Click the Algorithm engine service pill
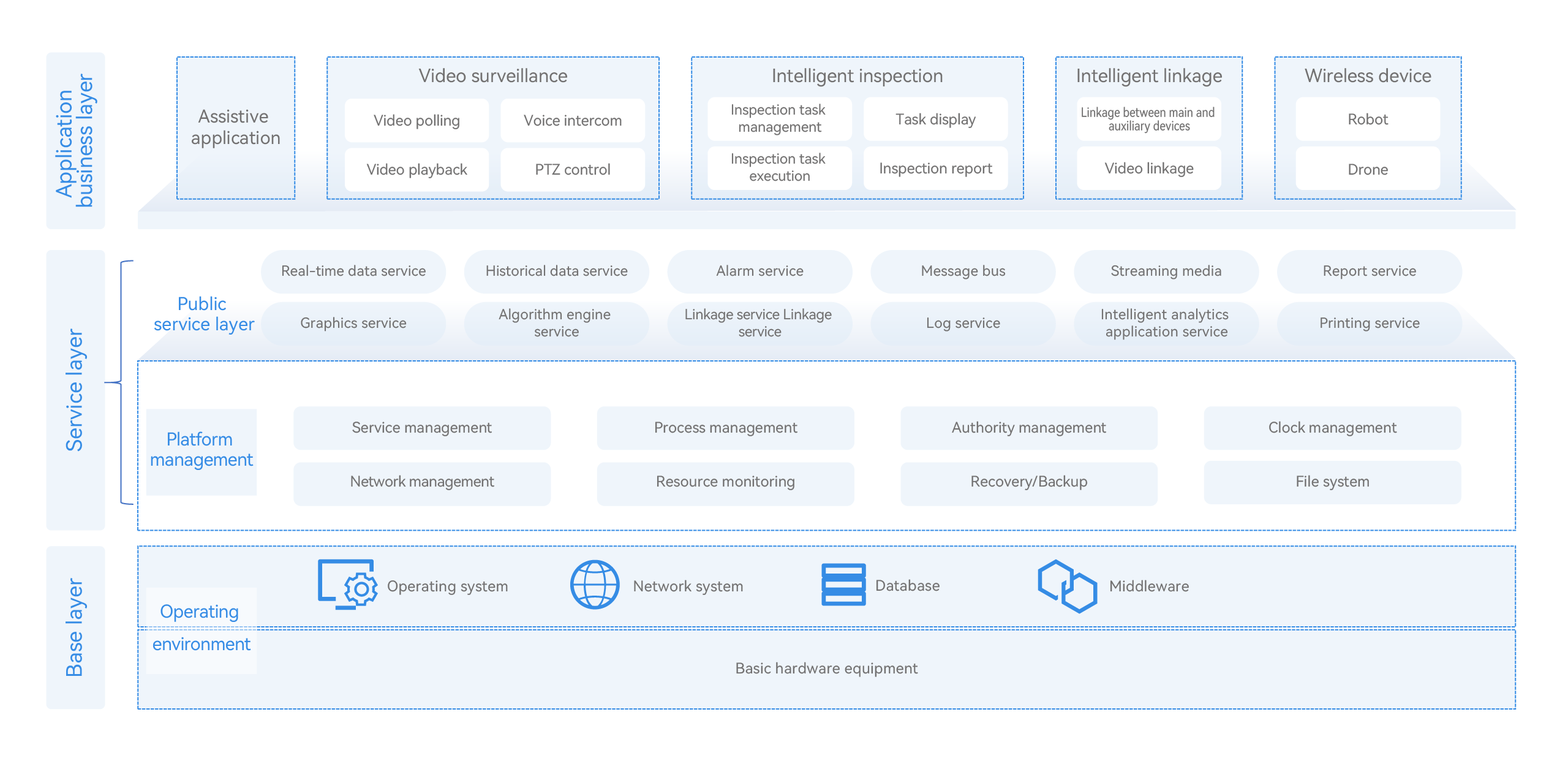This screenshot has width=1568, height=758. 556,323
